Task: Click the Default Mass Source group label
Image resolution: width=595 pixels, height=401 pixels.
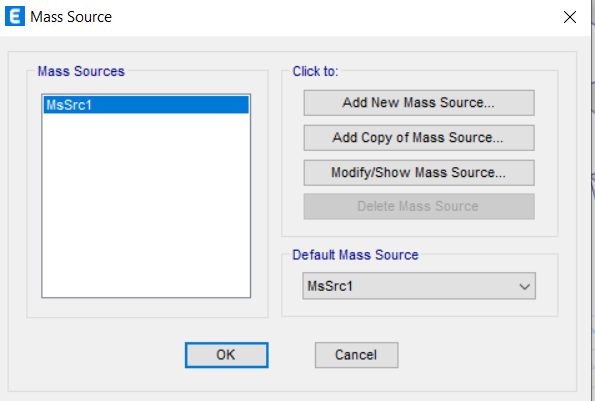Action: [355, 255]
